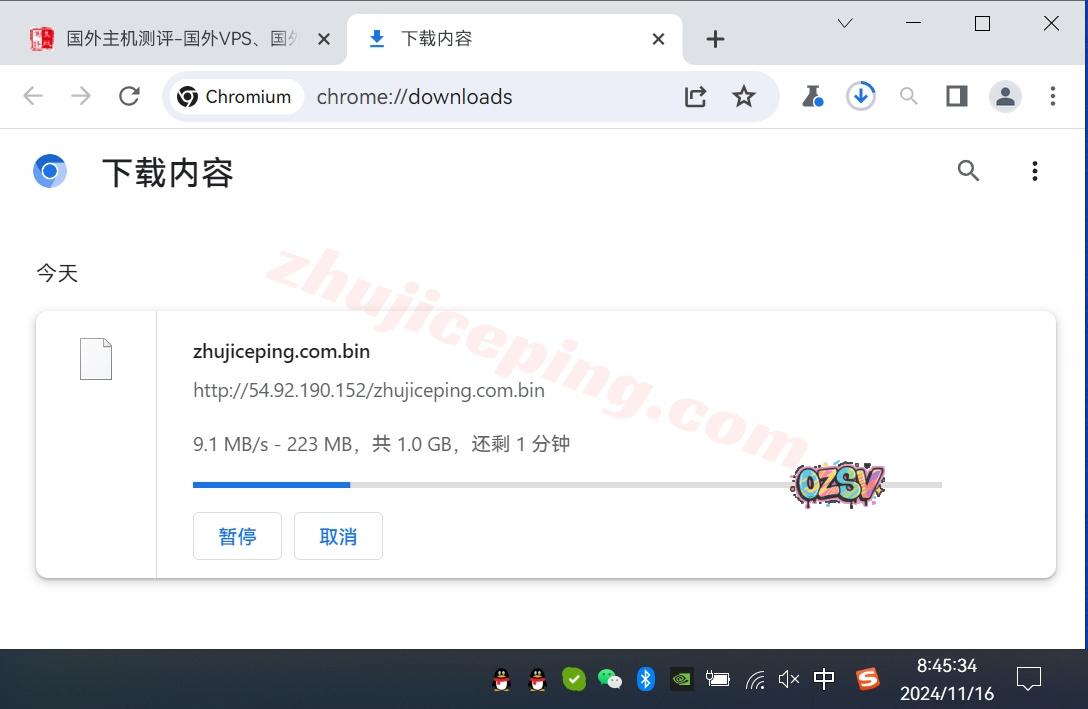1088x709 pixels.
Task: Open the downloads bubble toolbar icon
Action: (x=860, y=96)
